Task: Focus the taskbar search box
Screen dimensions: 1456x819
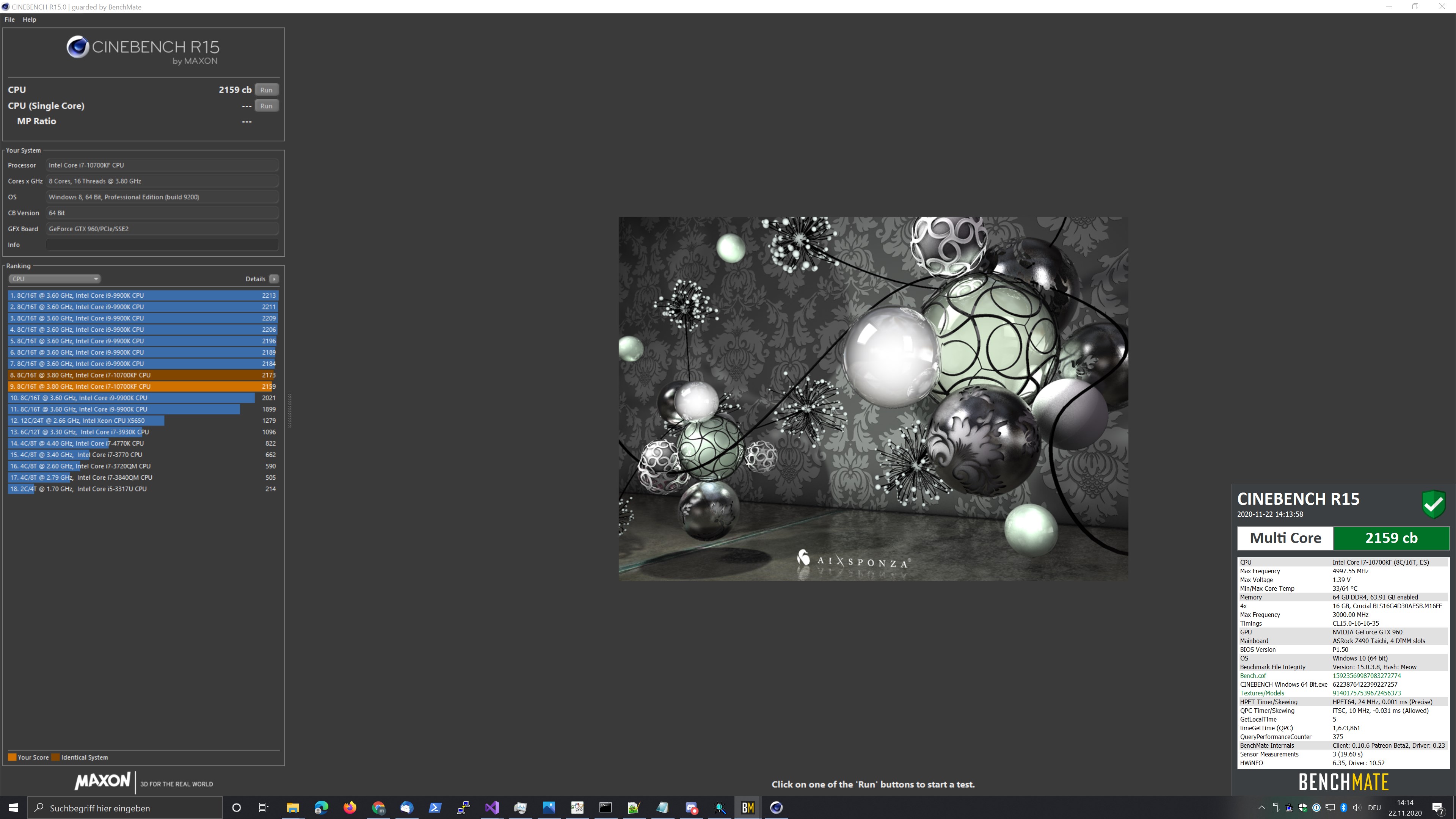Action: pyautogui.click(x=125, y=808)
